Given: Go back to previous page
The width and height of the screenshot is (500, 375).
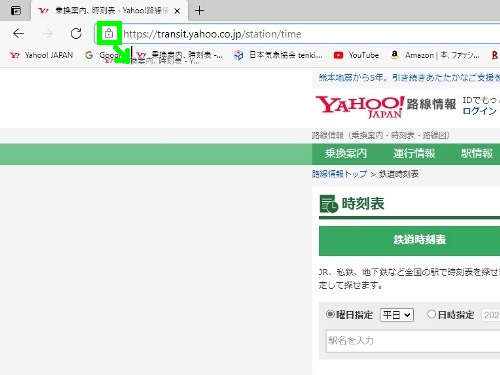Looking at the screenshot, I should (18, 34).
